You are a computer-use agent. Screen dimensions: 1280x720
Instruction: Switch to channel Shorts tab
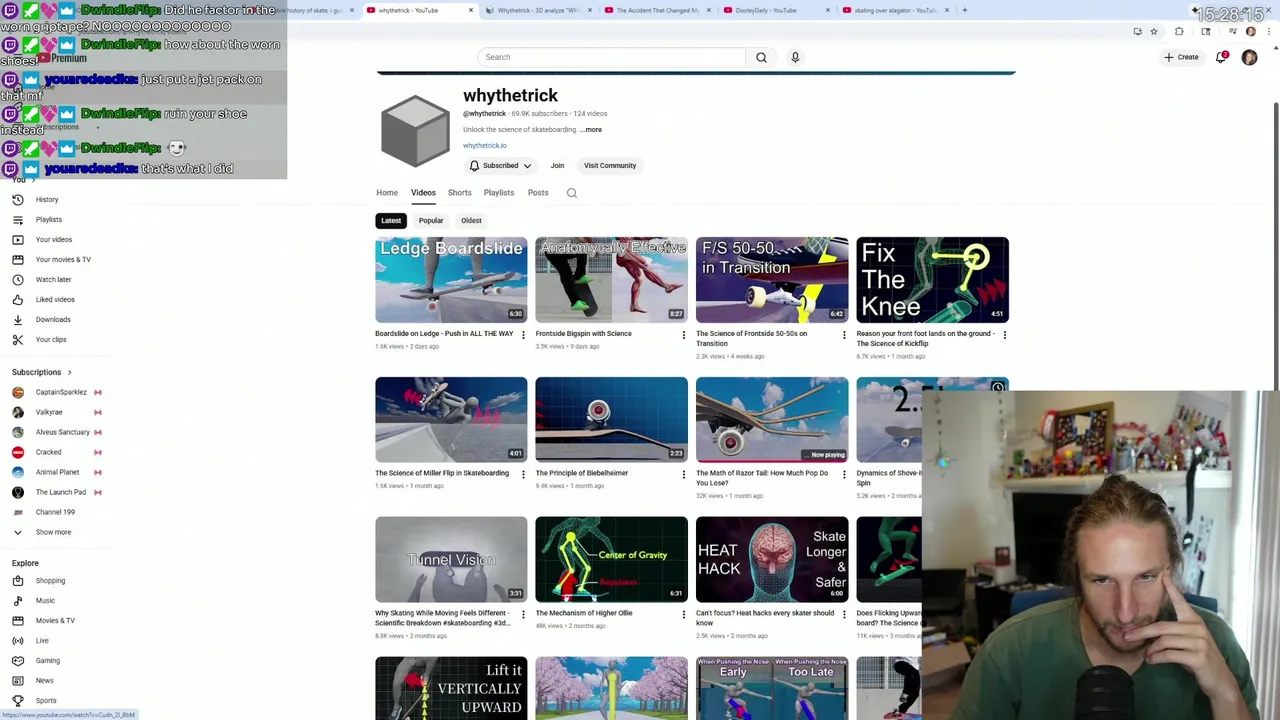459,193
